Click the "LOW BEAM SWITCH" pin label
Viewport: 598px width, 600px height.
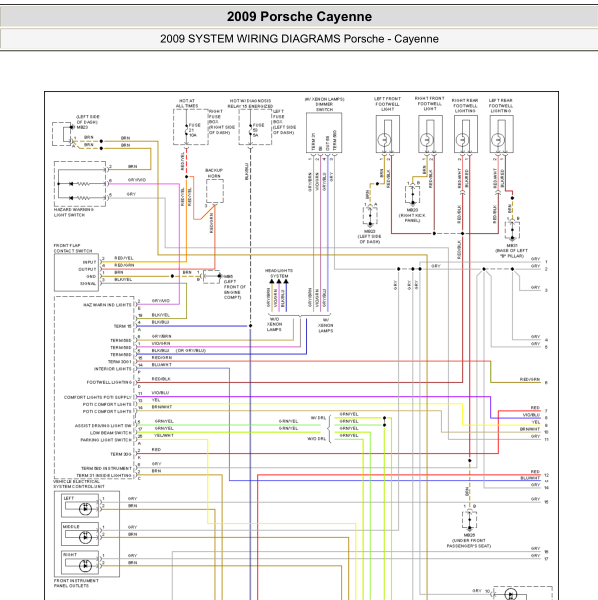pos(111,433)
